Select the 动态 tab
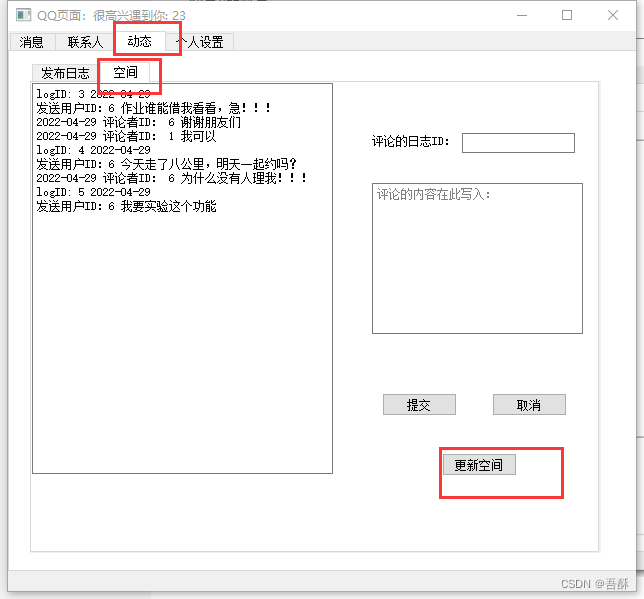Screen dimensions: 644x599 (x=139, y=41)
